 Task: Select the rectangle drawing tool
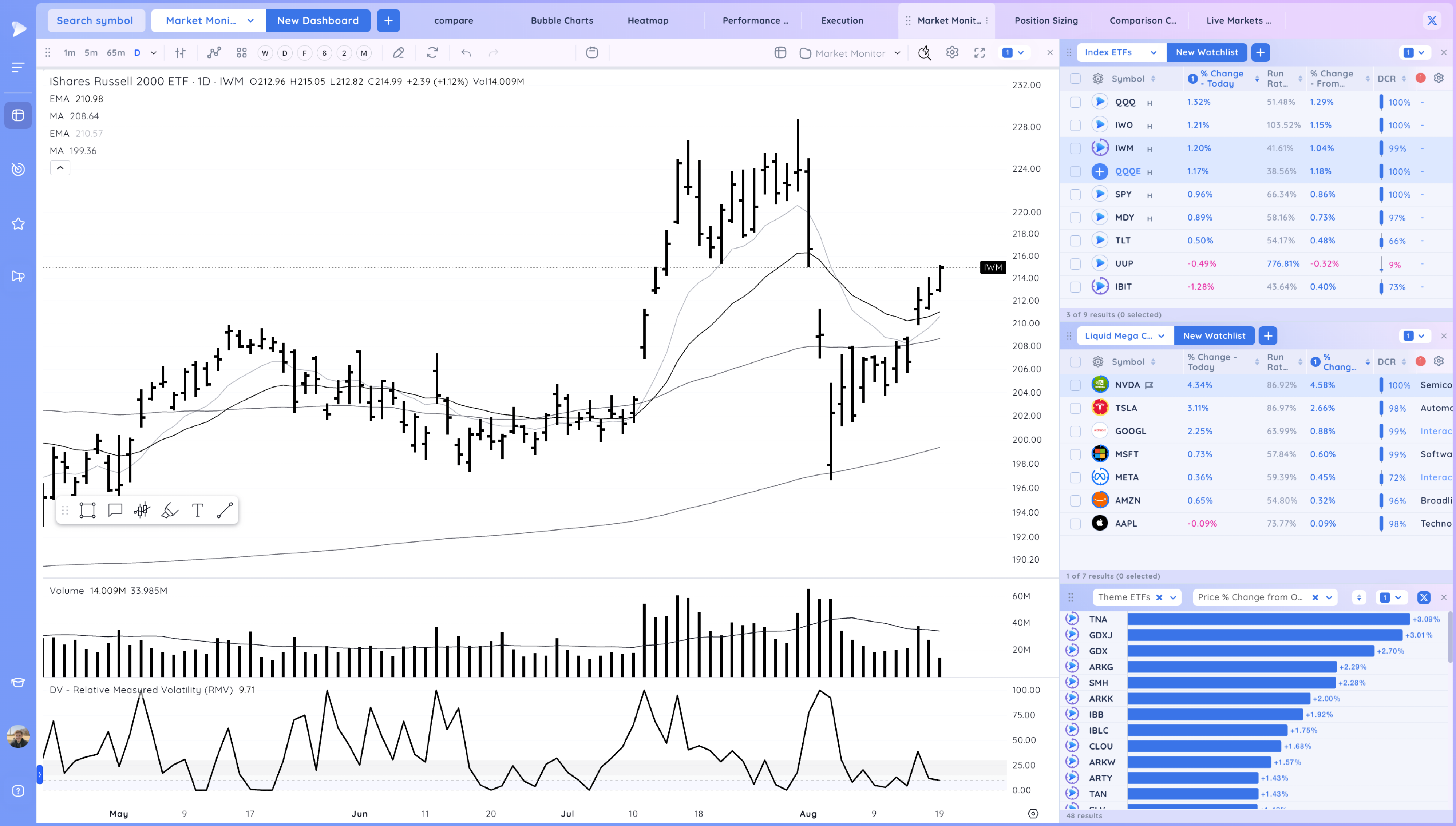pos(87,510)
